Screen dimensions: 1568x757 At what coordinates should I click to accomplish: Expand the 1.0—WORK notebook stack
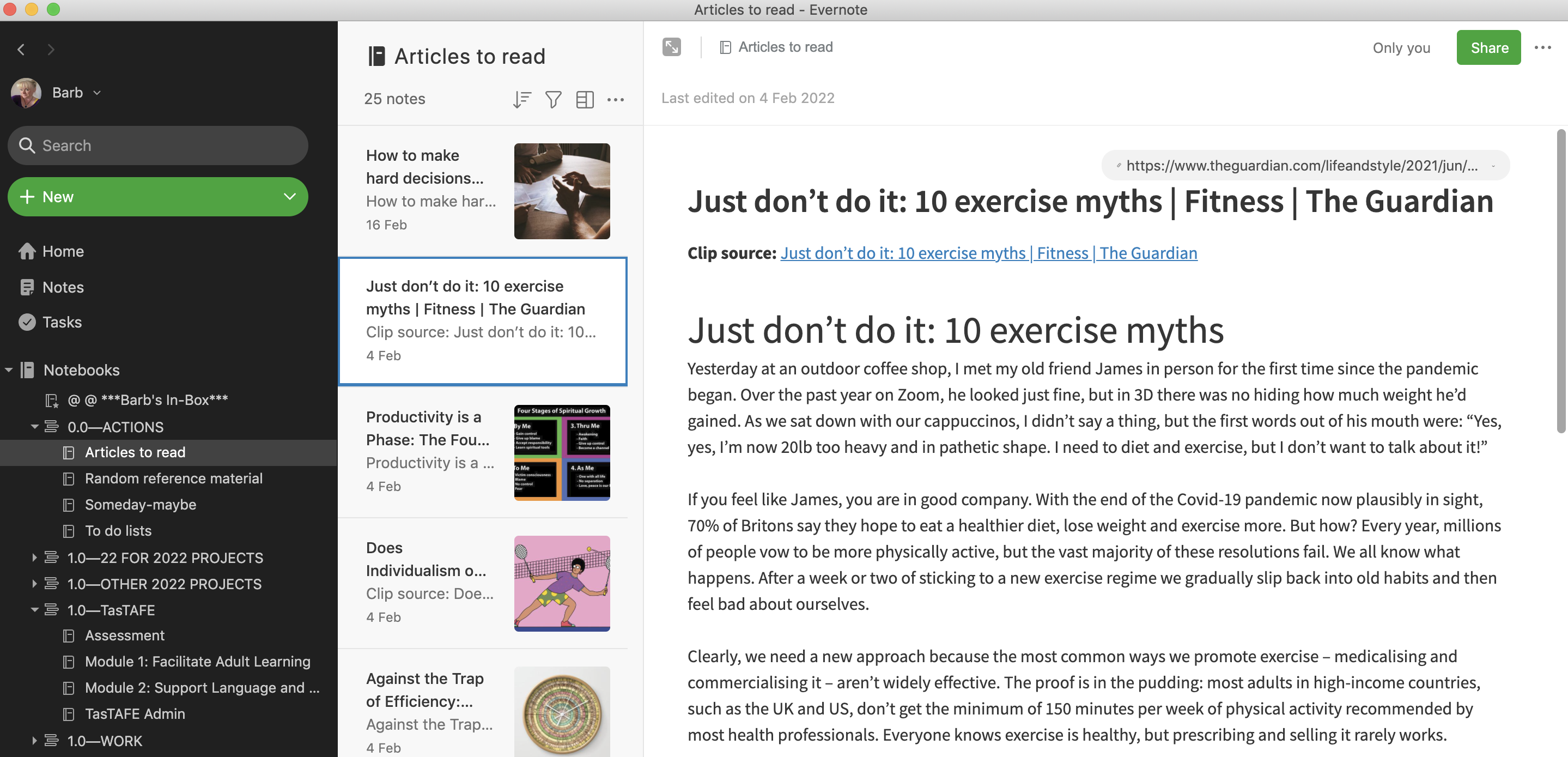click(x=35, y=741)
